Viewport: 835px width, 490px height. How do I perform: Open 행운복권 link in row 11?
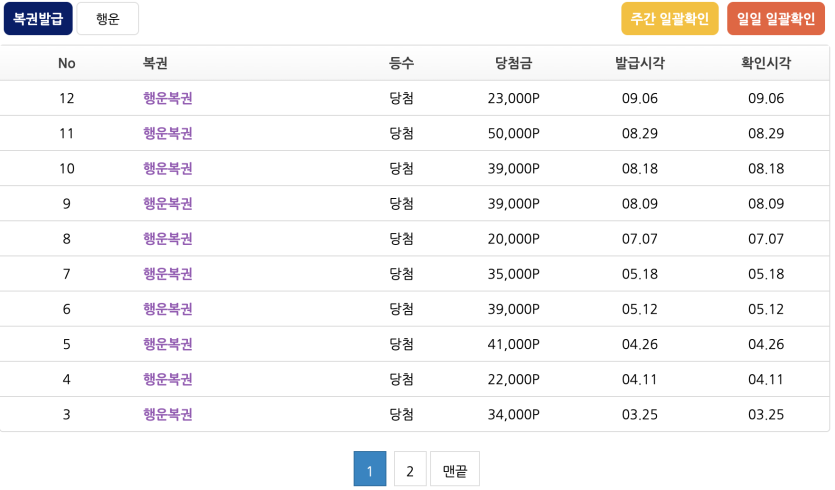(x=168, y=133)
